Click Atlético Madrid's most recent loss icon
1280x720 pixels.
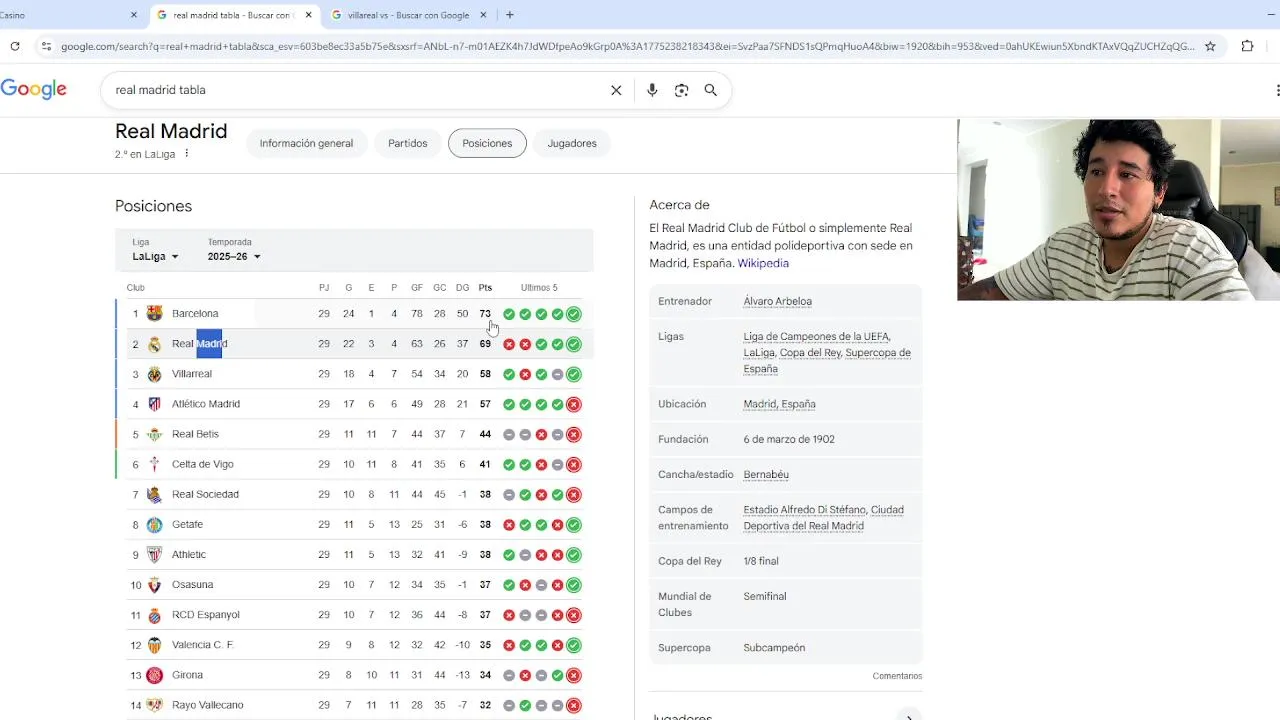coord(573,404)
